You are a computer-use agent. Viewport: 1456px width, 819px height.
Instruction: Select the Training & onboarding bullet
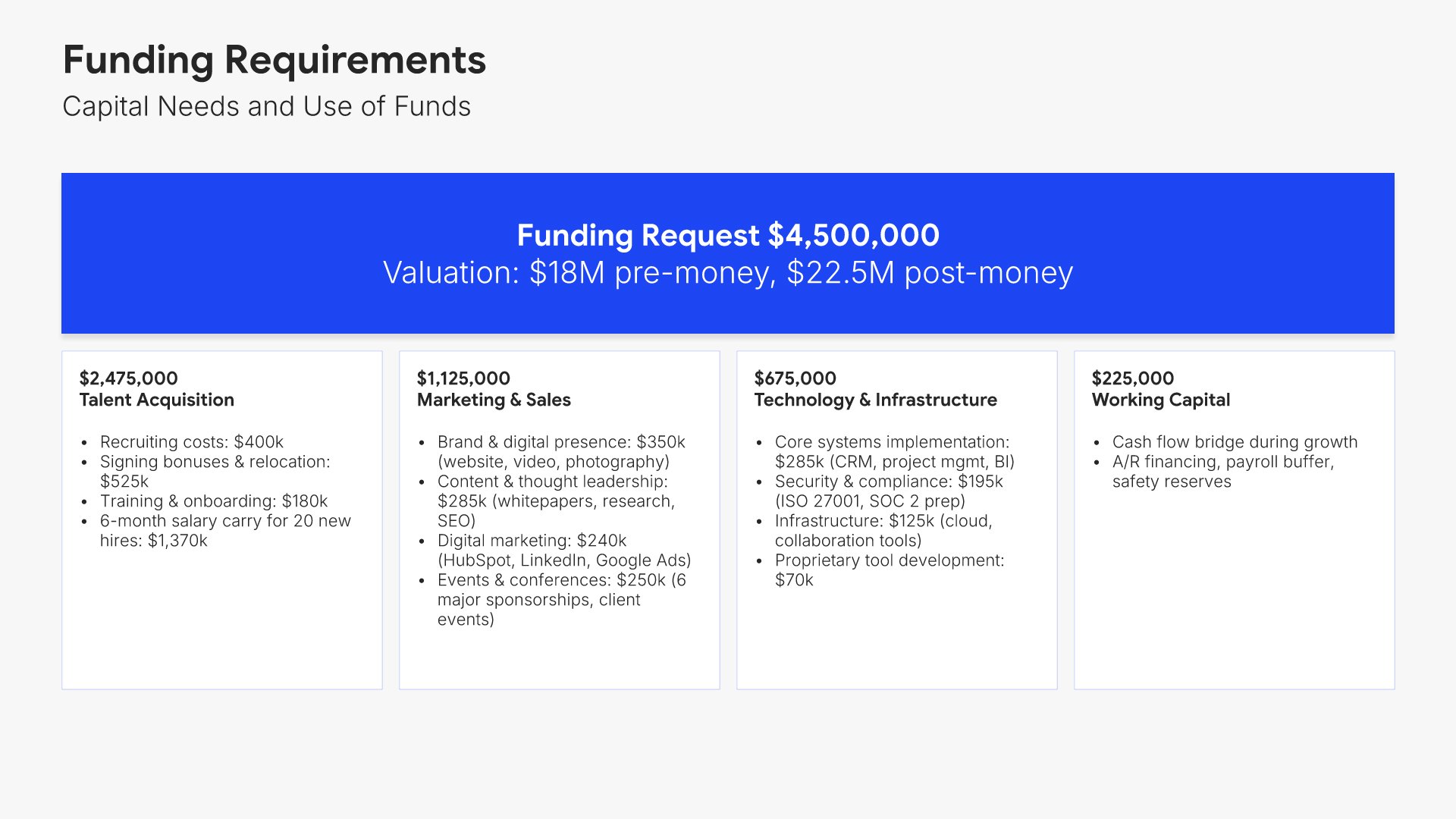point(213,501)
